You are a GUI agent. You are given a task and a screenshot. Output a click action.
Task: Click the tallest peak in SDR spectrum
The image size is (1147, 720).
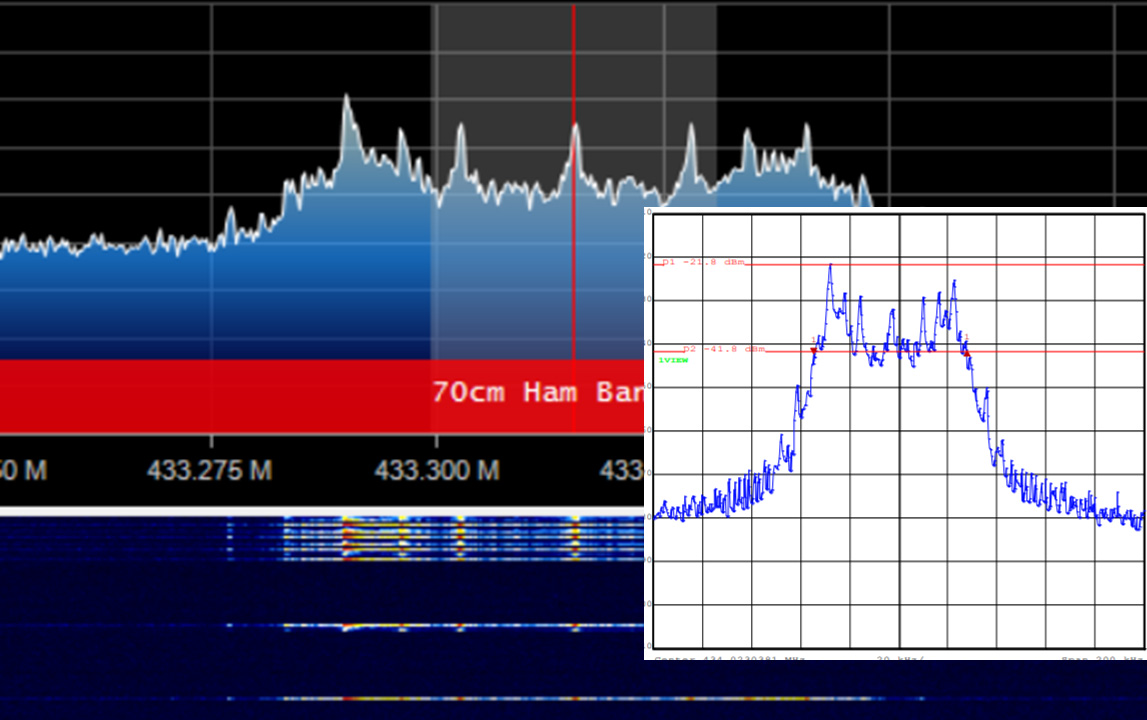point(346,99)
